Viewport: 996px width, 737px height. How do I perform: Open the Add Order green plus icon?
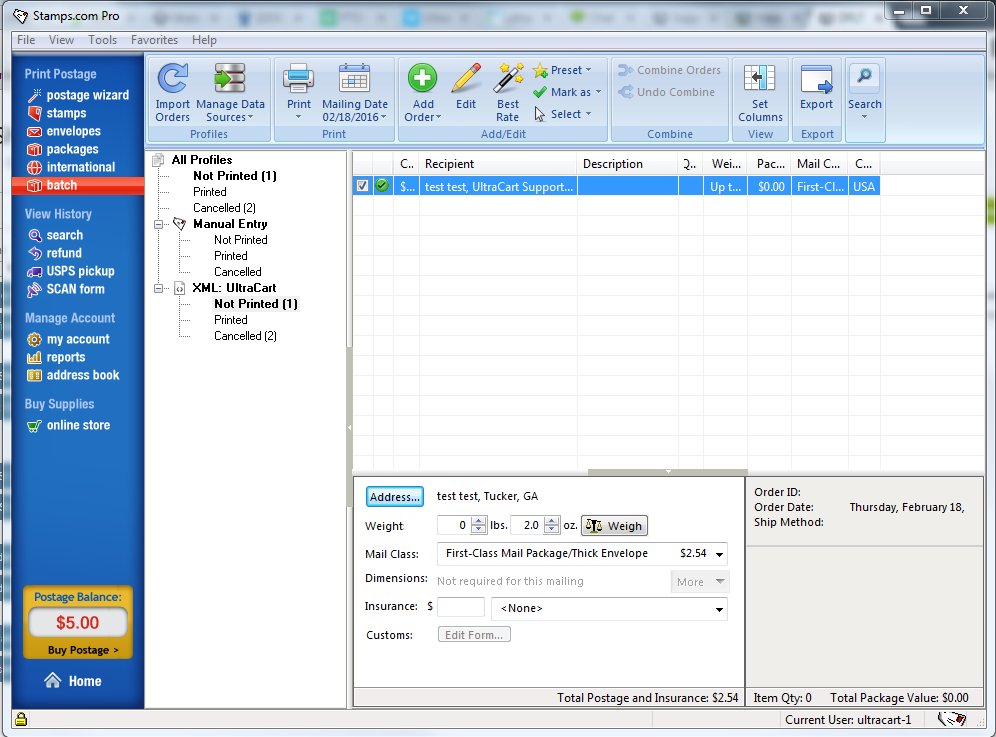click(422, 79)
